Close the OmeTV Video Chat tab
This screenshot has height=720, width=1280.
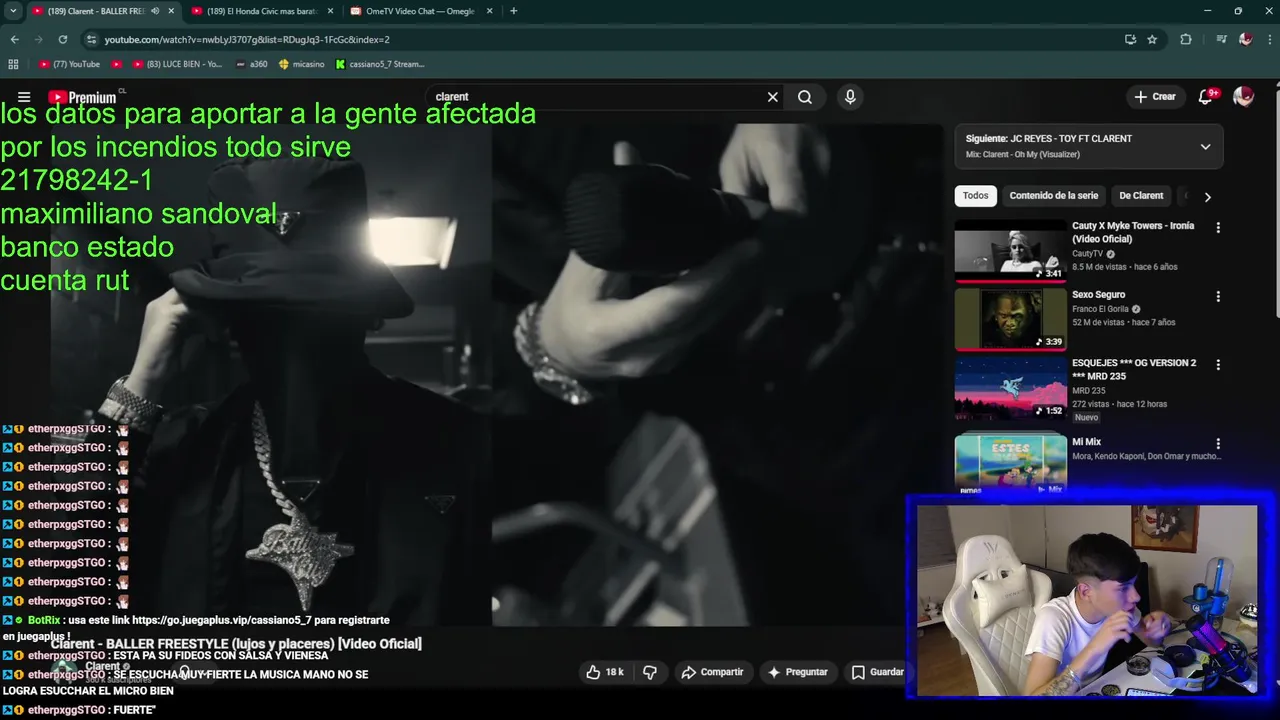489,11
